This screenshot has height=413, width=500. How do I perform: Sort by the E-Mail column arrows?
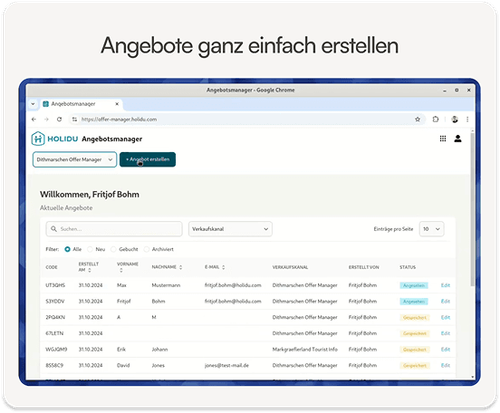[x=223, y=267]
